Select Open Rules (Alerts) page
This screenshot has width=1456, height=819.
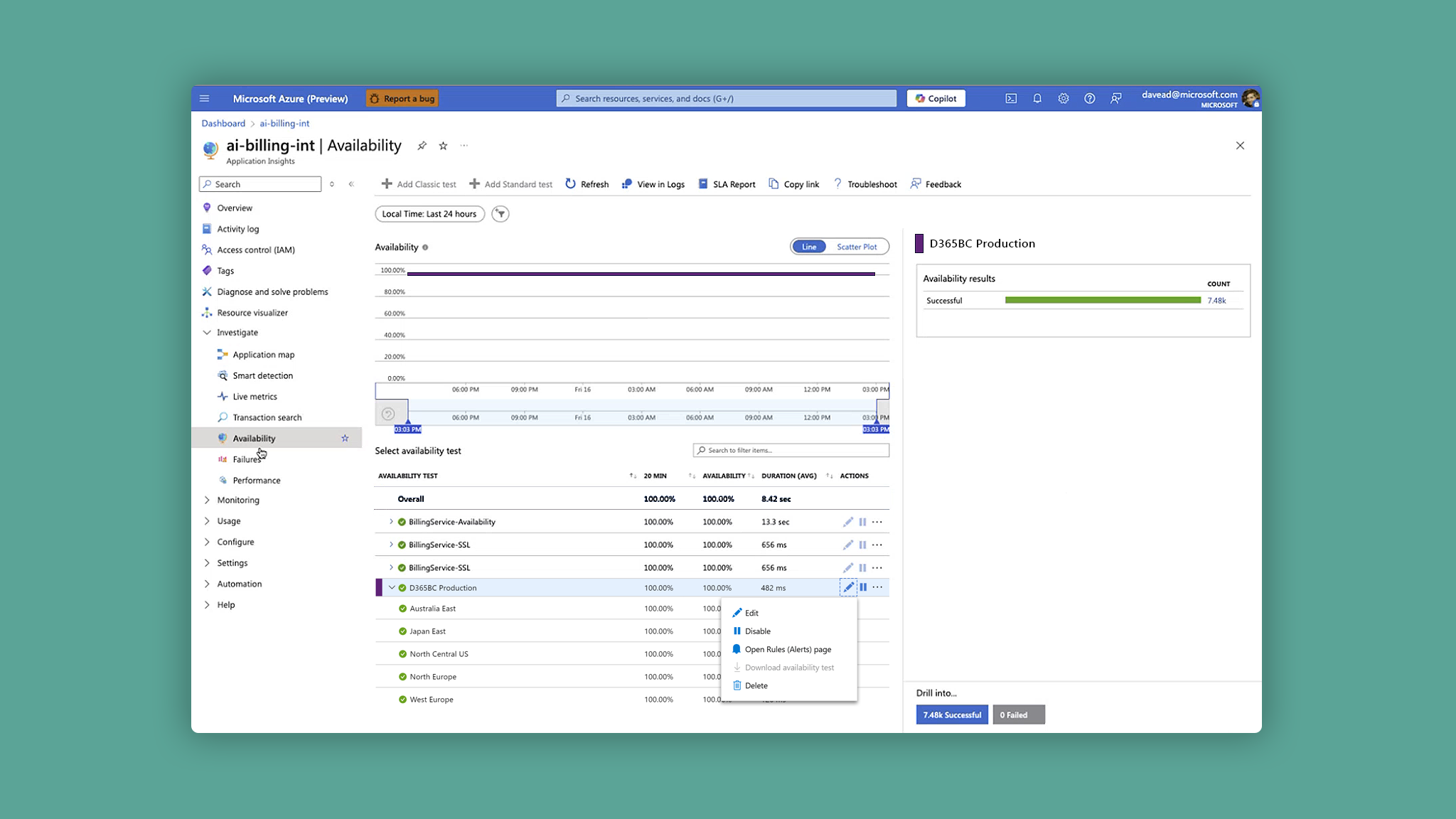(787, 650)
